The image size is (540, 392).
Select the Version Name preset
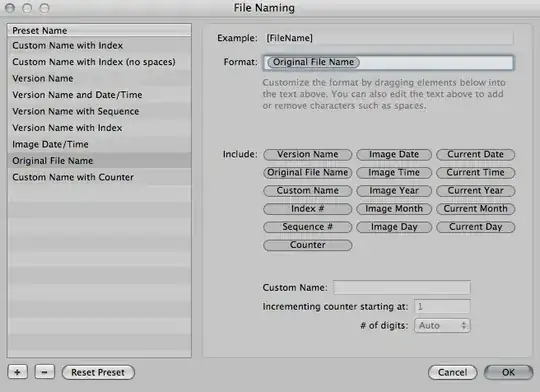tap(99, 79)
